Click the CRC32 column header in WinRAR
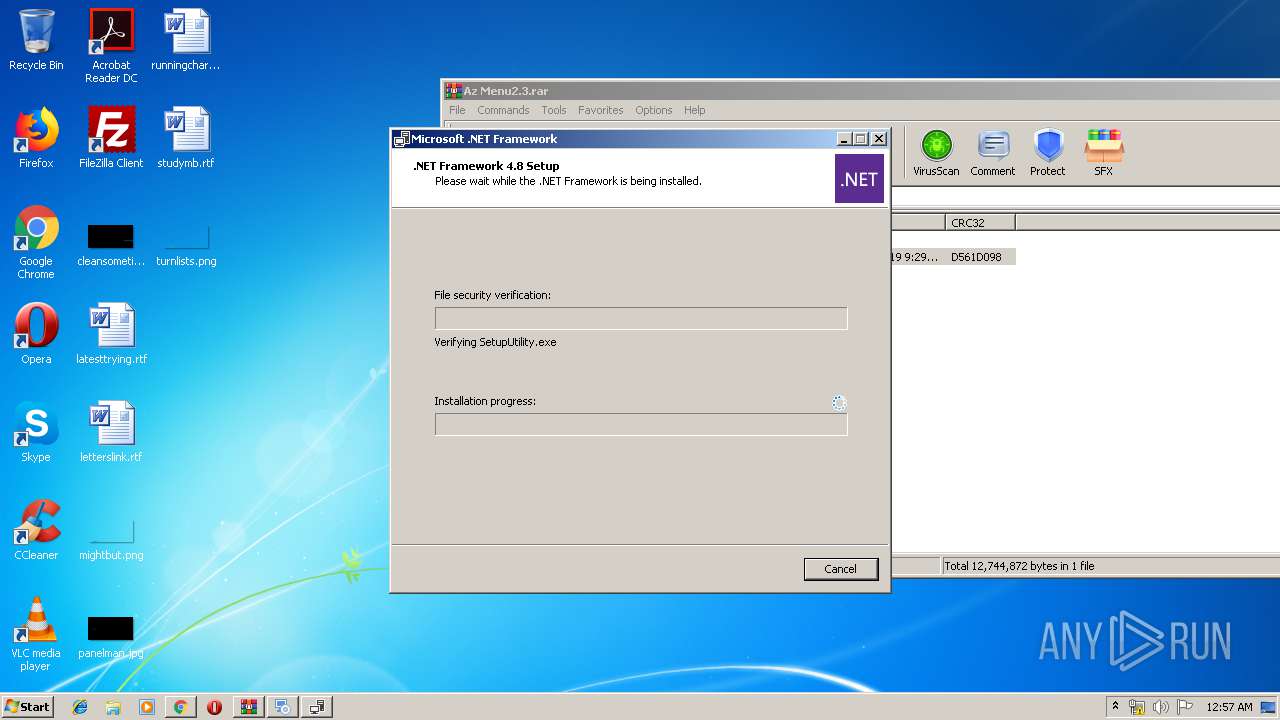Image resolution: width=1280 pixels, height=720 pixels. tap(980, 222)
